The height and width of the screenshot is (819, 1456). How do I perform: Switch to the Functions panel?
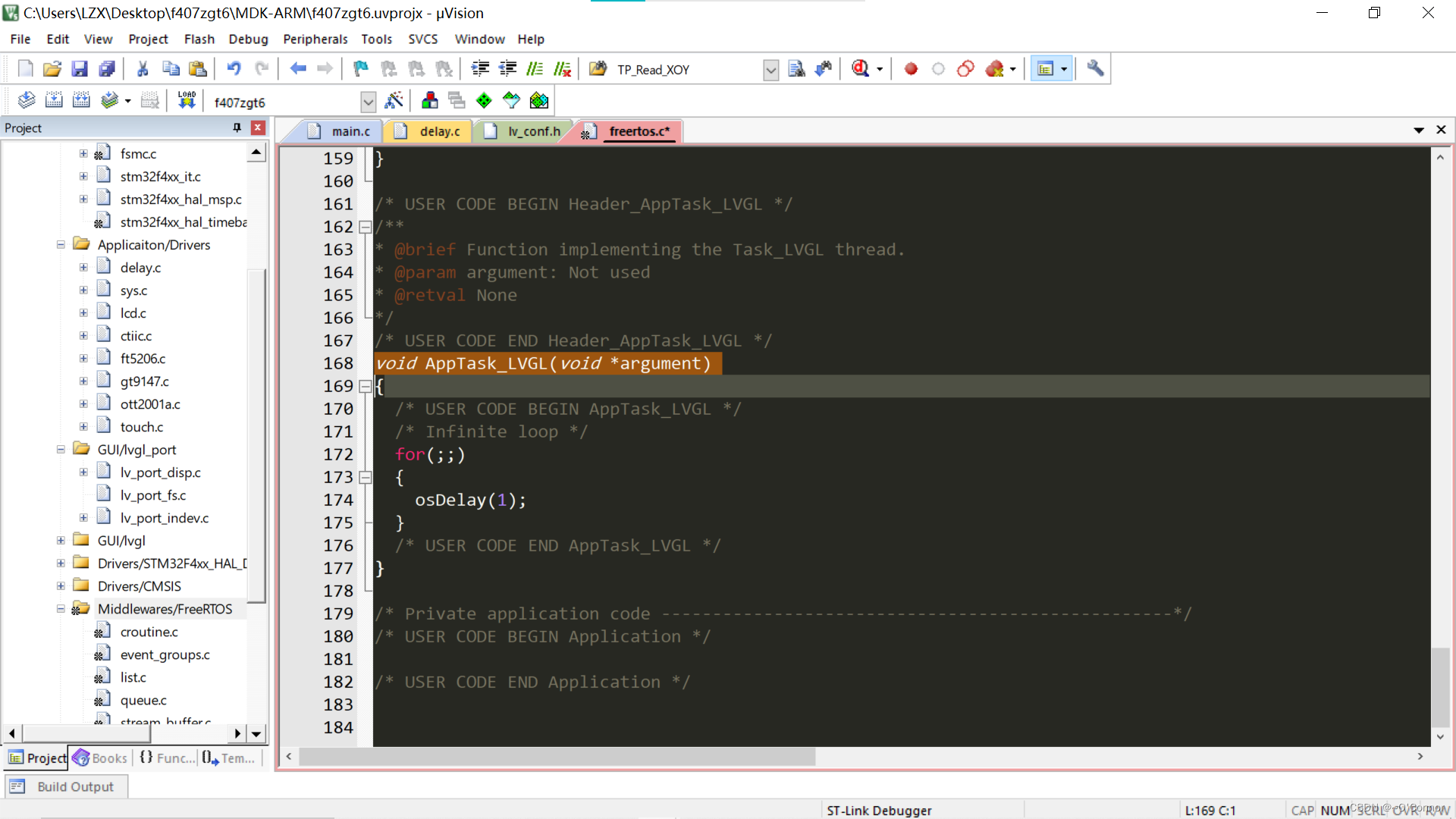click(166, 758)
